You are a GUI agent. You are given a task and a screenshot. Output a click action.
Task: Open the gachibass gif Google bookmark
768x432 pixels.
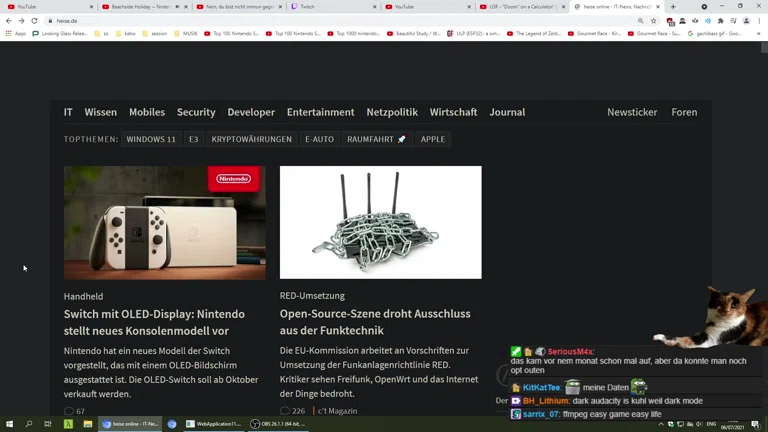[714, 34]
